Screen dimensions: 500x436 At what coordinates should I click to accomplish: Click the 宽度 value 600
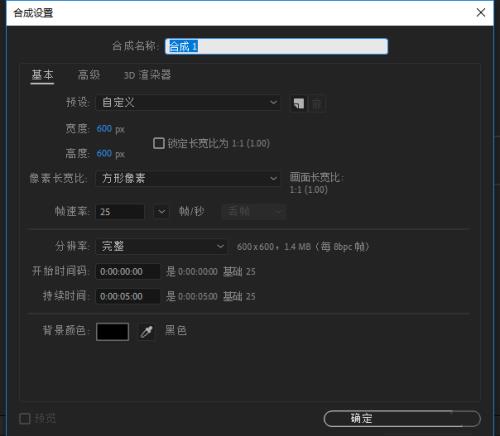104,129
